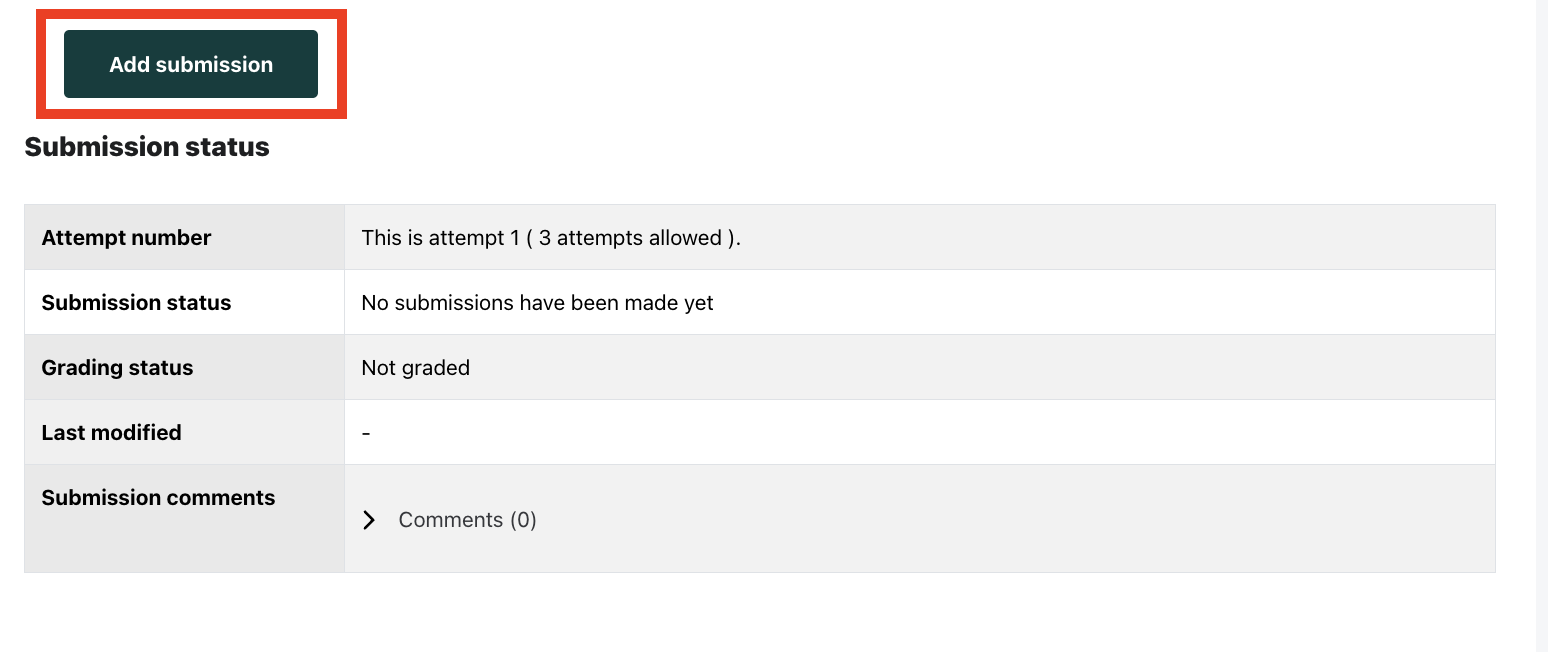This screenshot has height=652, width=1548.
Task: Click the Add submission button
Action: (x=191, y=64)
